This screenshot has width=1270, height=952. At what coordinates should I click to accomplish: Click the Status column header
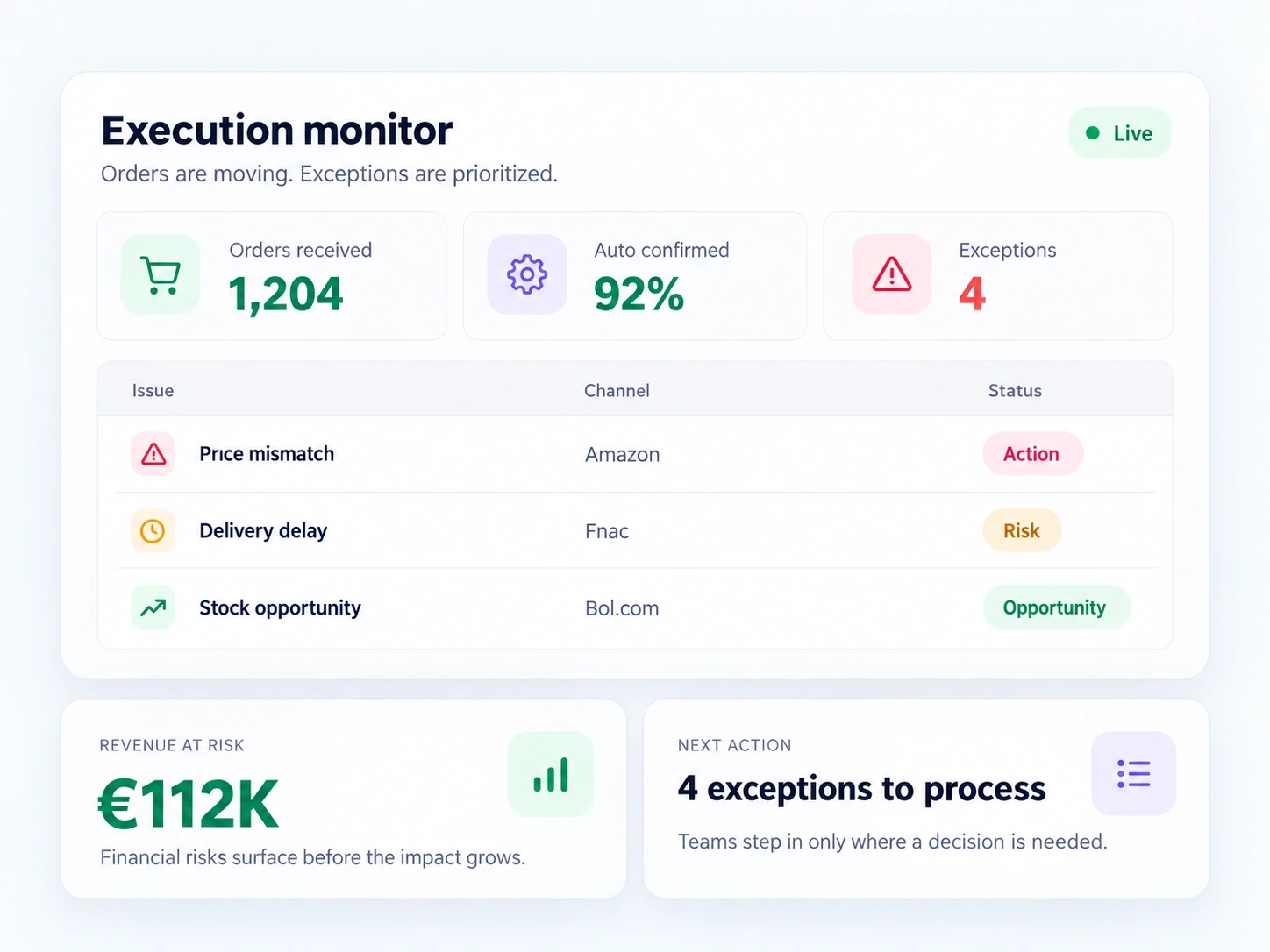pyautogui.click(x=1015, y=391)
